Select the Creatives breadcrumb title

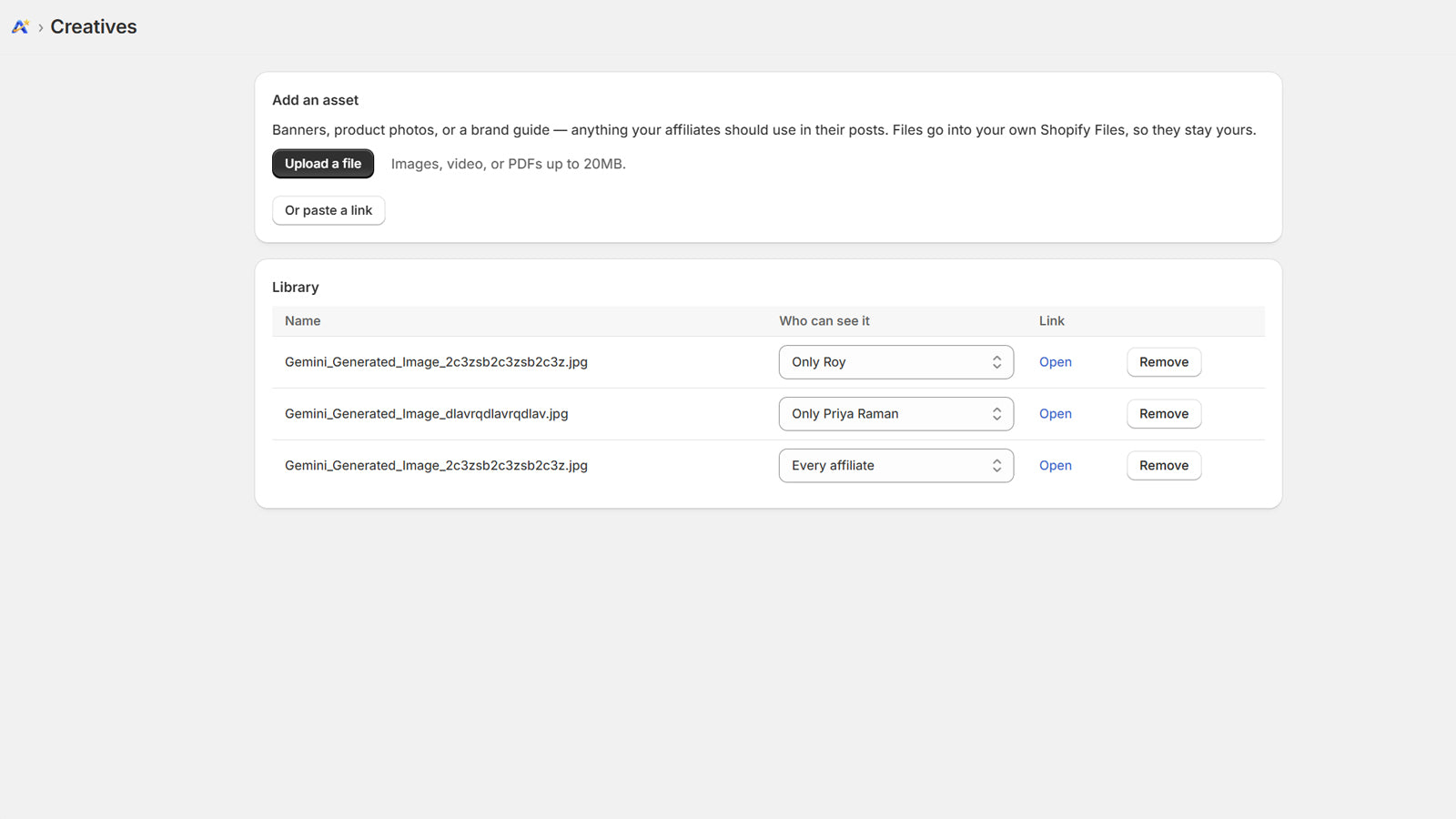click(94, 27)
